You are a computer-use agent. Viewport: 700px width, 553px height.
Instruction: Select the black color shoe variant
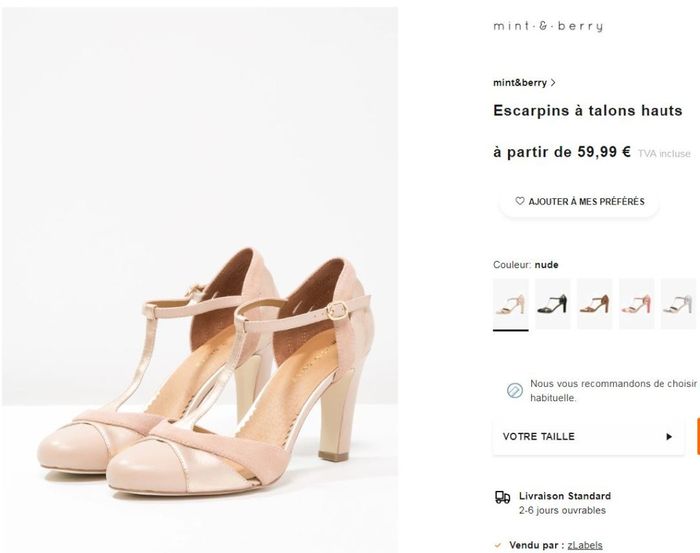tap(552, 304)
